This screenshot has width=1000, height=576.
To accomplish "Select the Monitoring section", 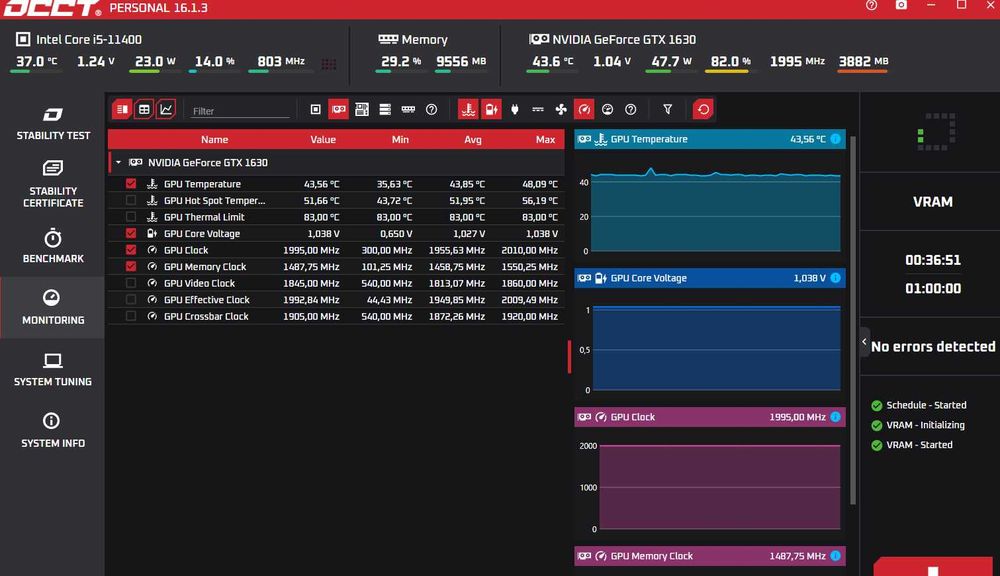I will click(x=53, y=307).
